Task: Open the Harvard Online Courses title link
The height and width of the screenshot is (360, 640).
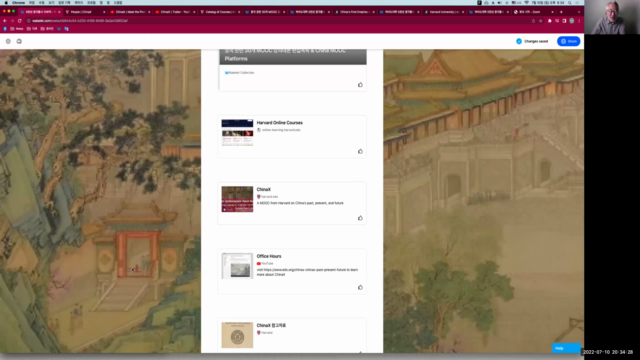Action: point(280,123)
